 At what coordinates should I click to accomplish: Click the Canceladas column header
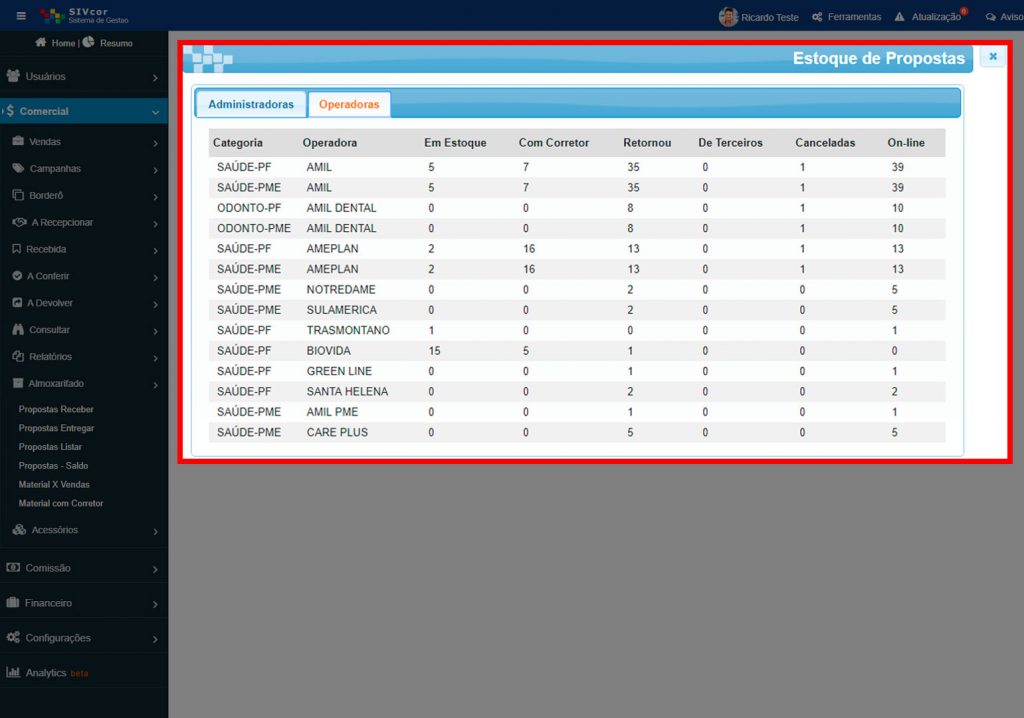click(x=825, y=142)
